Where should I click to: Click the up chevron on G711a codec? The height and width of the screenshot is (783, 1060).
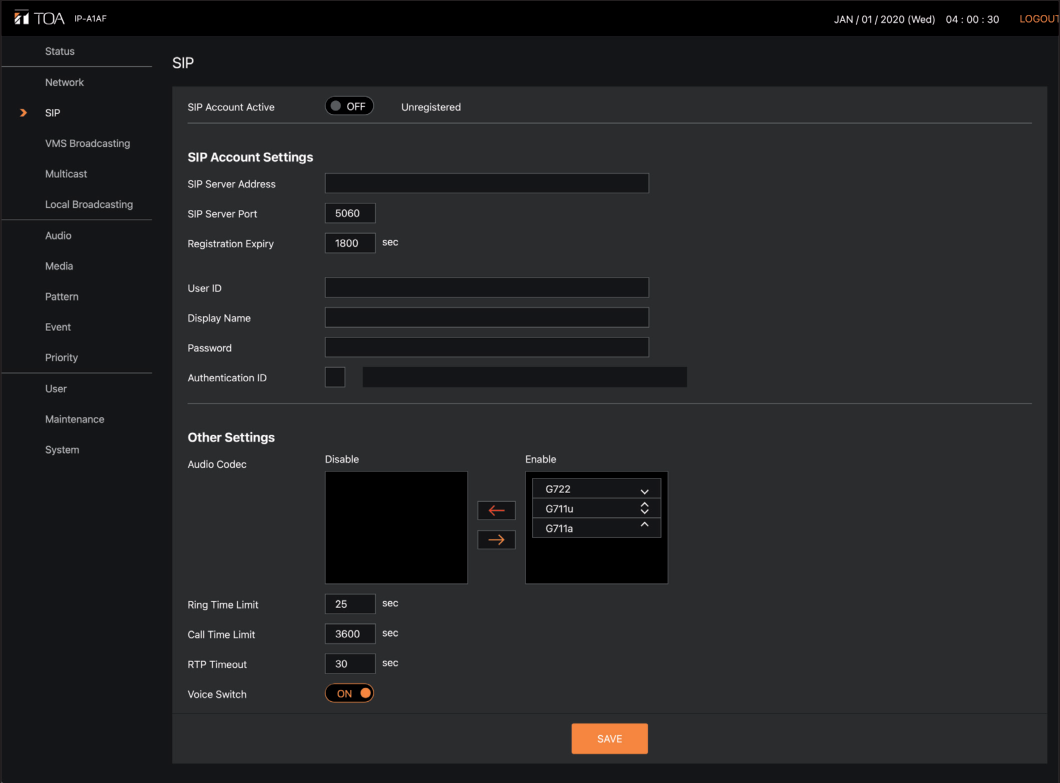click(x=644, y=526)
